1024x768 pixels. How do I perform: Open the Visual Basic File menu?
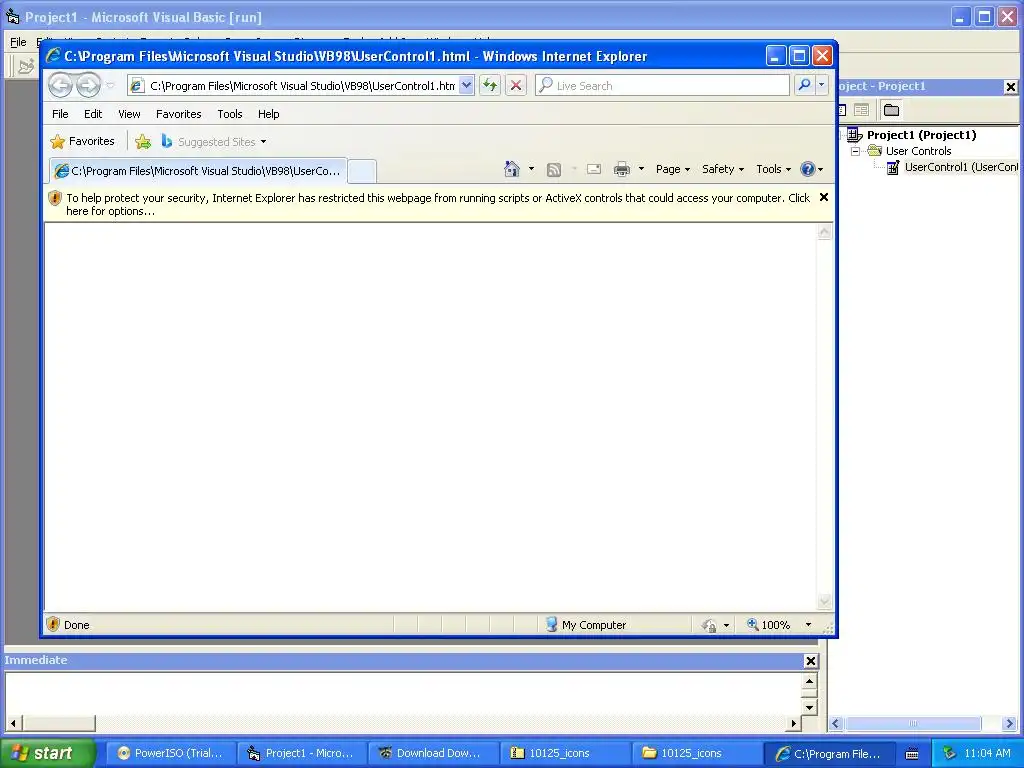click(x=18, y=42)
